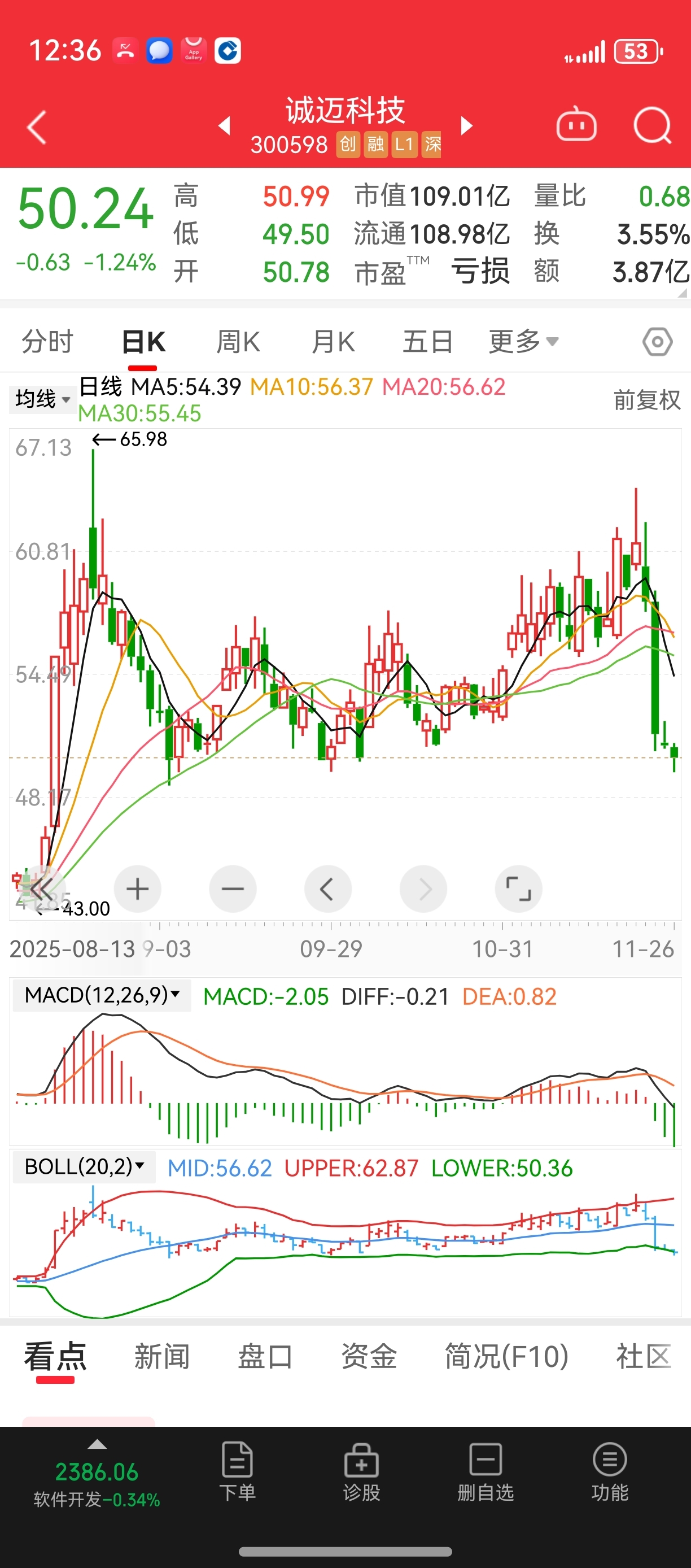Open chart settings hexagon icon
Screen dimensions: 691x1568
coord(658,342)
